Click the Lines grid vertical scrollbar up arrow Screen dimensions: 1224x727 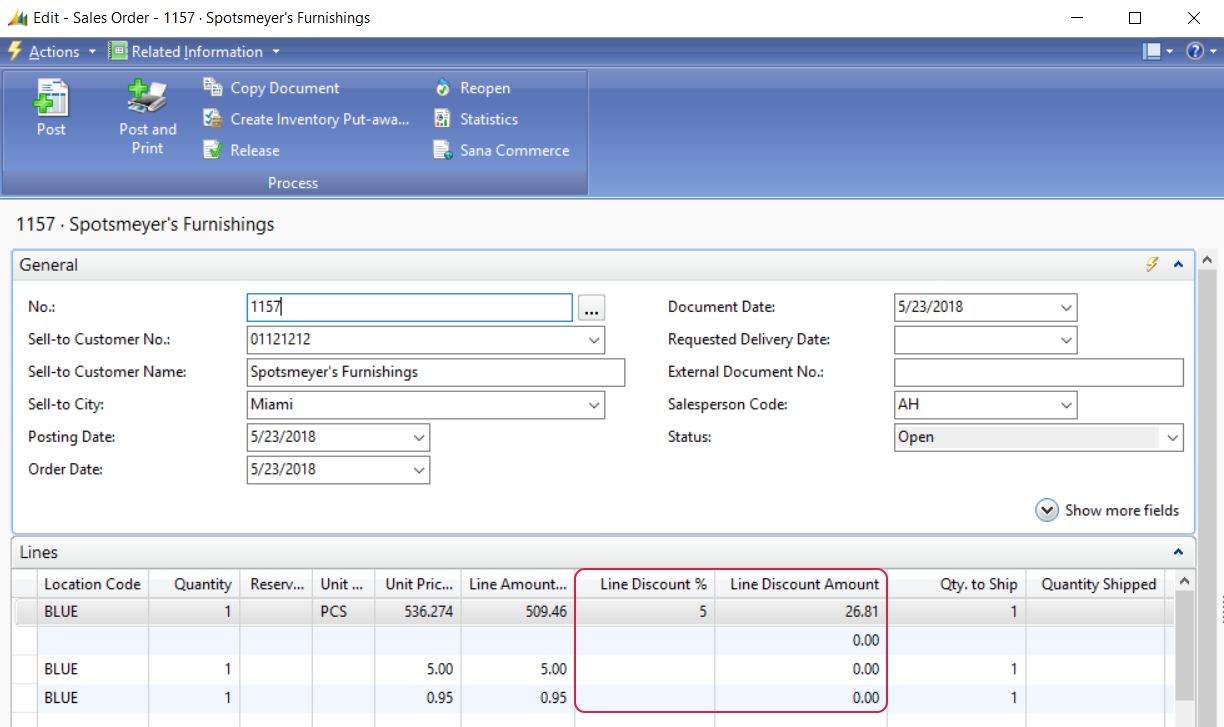click(1184, 581)
